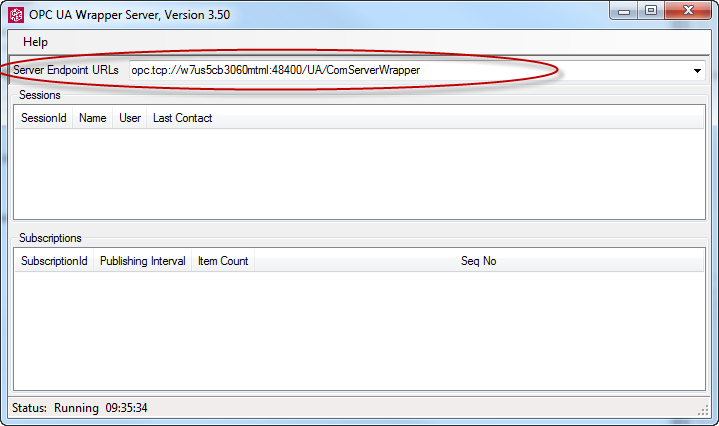Open the Help menu
Image resolution: width=719 pixels, height=426 pixels.
click(35, 42)
